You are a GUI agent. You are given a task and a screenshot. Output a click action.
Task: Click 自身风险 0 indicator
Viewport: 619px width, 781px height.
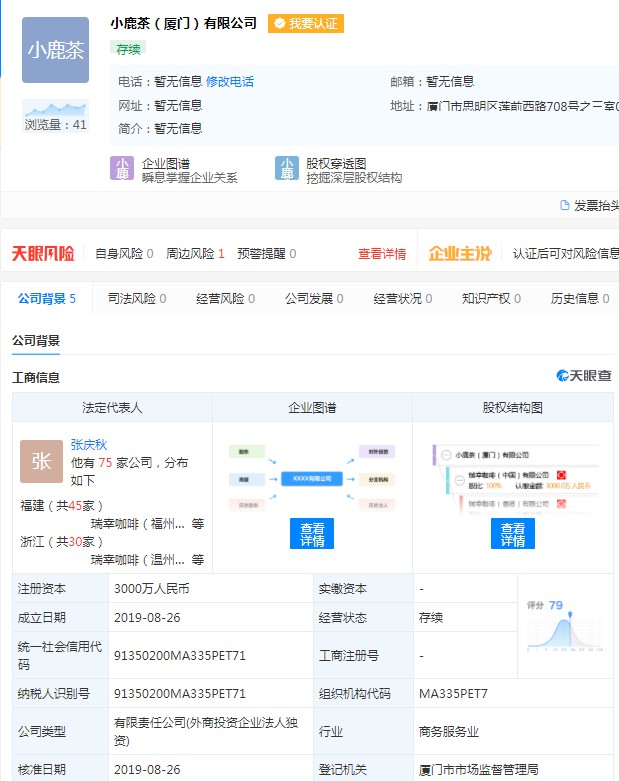(x=124, y=254)
